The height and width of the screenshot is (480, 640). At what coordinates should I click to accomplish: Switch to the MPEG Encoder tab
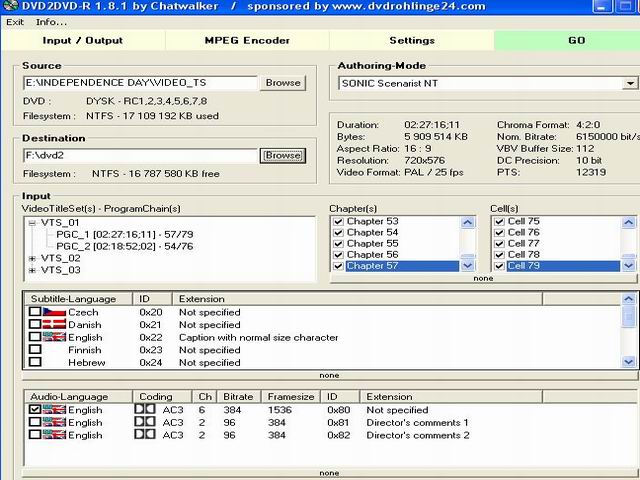pyautogui.click(x=247, y=40)
